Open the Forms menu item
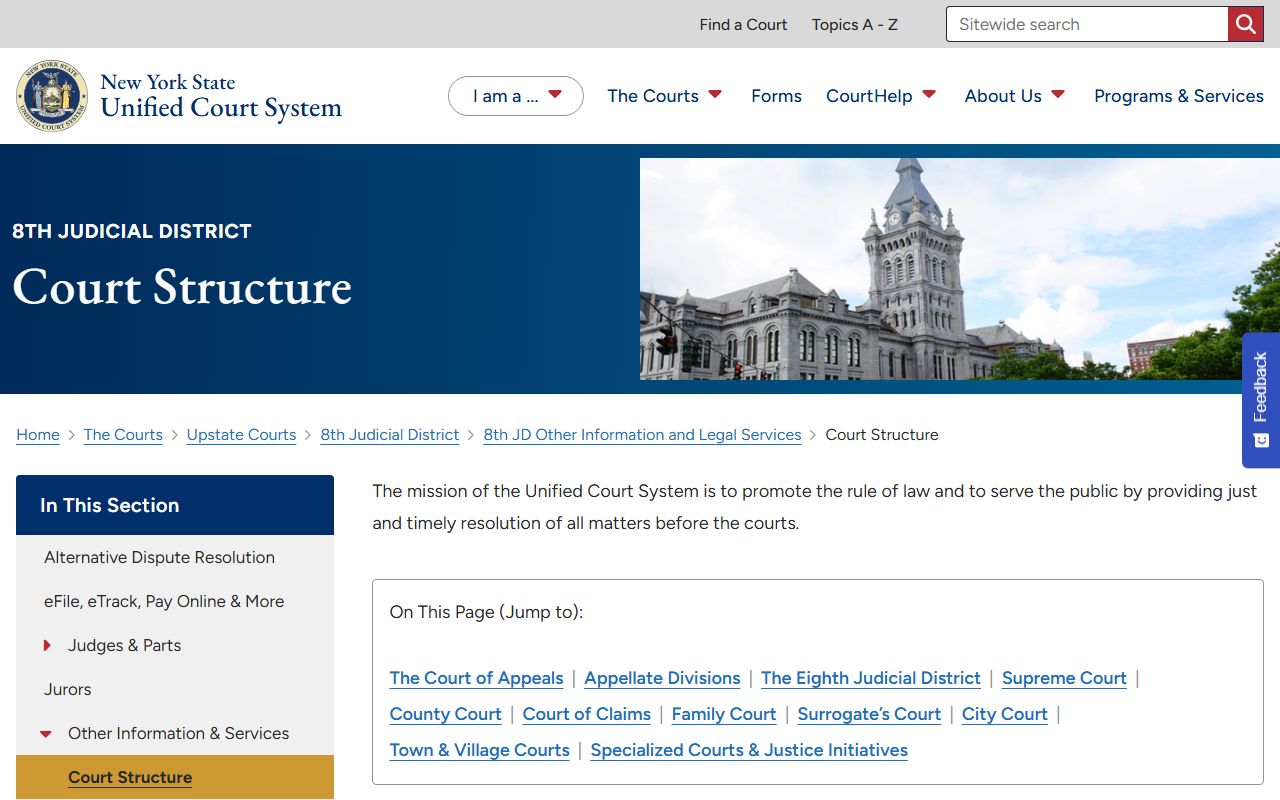Screen dimensions: 1280x800 tap(776, 96)
